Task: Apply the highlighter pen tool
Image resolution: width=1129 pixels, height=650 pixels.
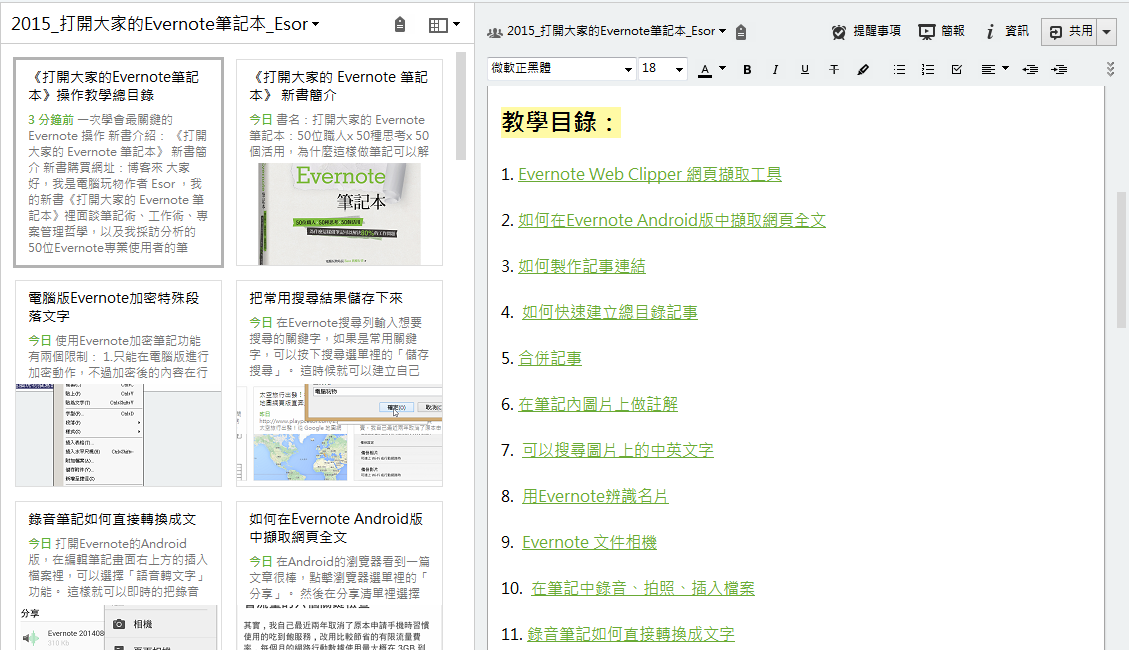Action: 863,69
